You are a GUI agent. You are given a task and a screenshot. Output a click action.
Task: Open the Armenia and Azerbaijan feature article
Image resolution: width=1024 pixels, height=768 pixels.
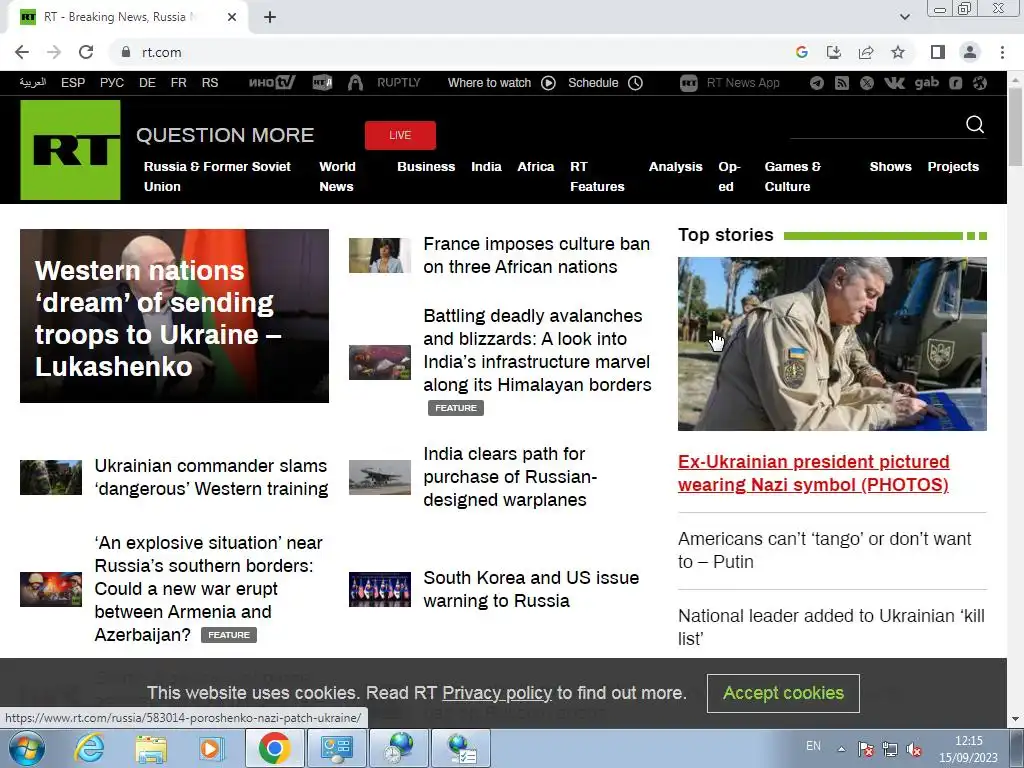point(208,588)
